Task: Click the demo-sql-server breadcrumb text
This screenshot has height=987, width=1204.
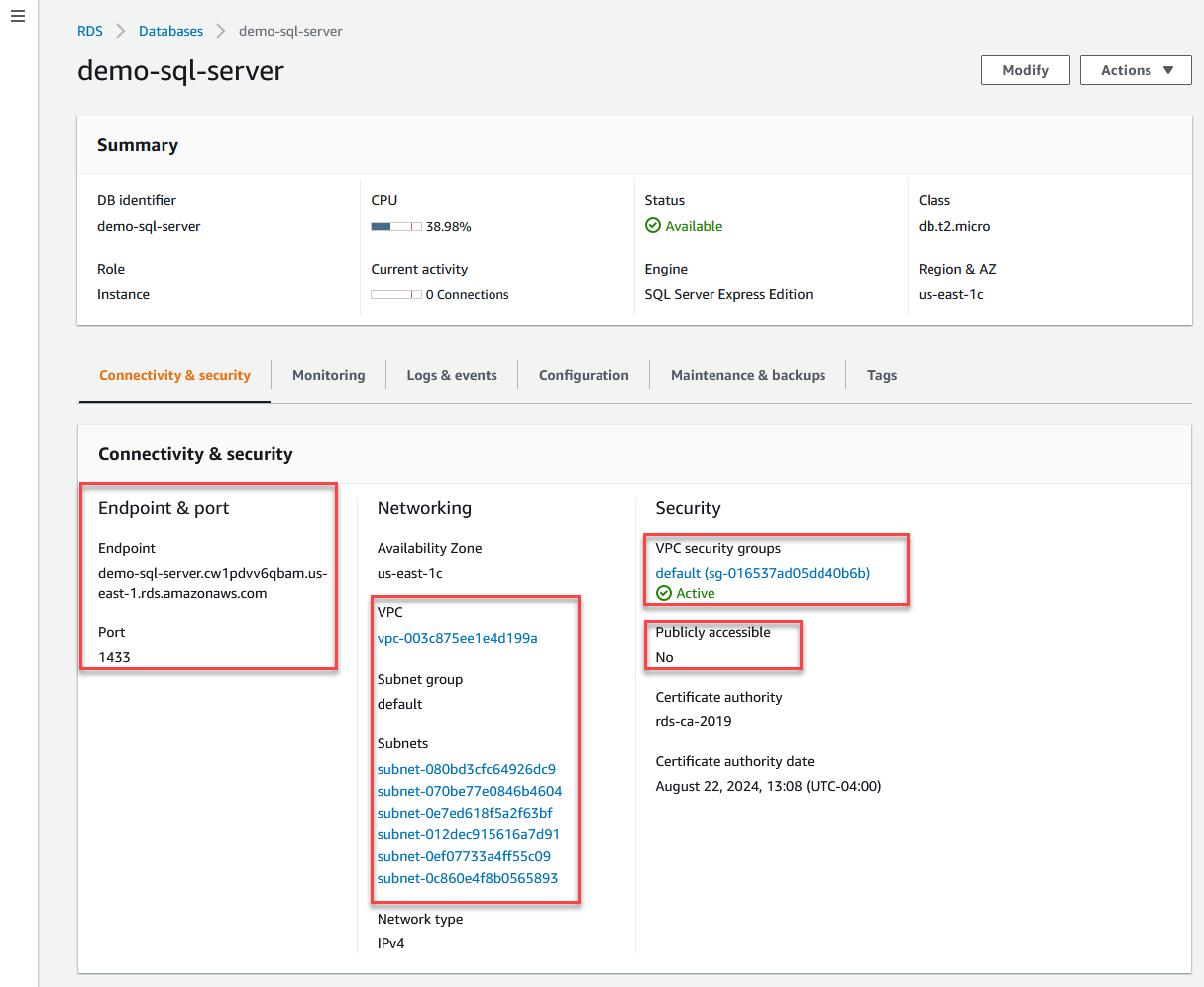Action: pyautogui.click(x=290, y=31)
